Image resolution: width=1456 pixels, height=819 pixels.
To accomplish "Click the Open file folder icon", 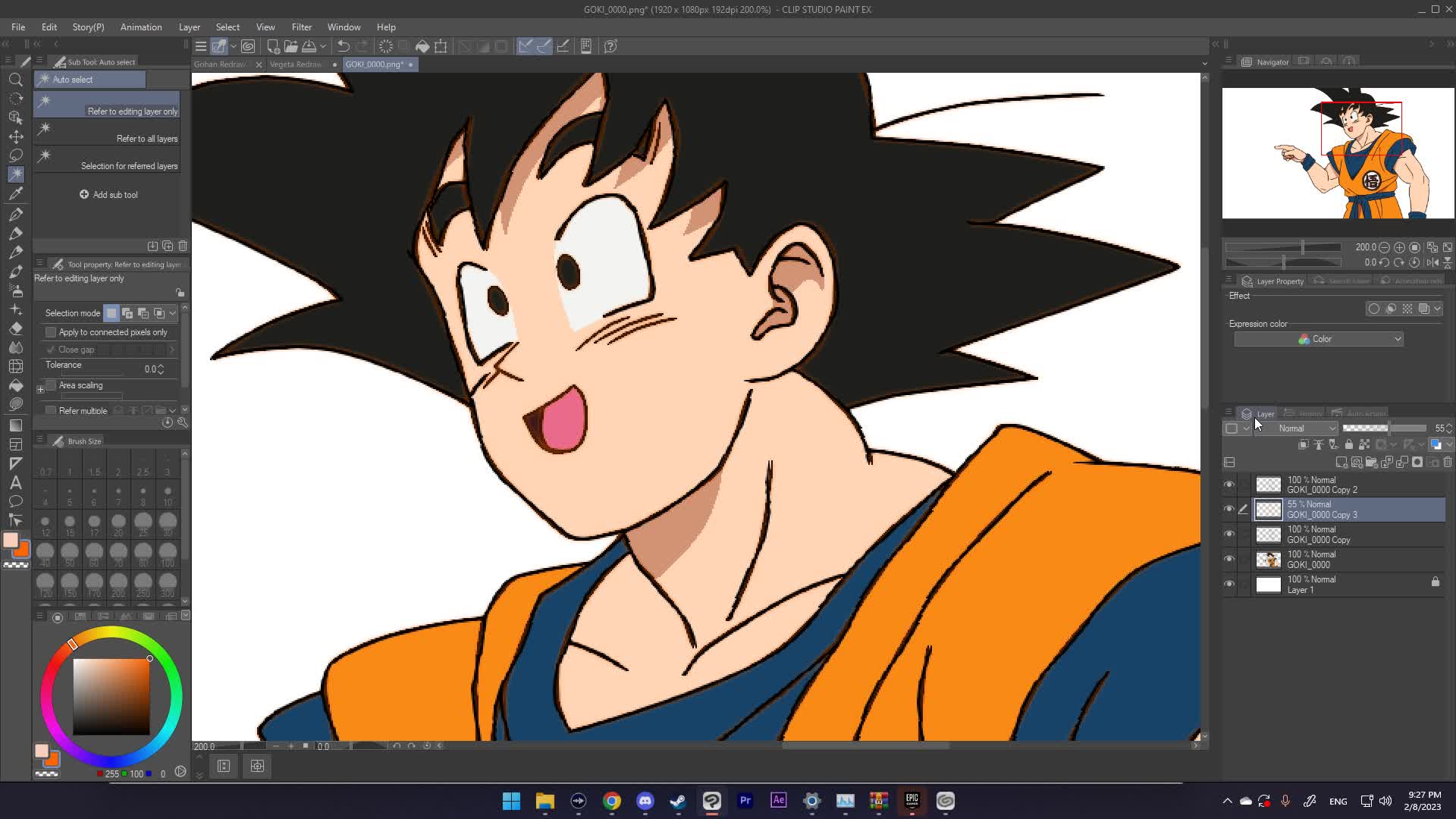I will pyautogui.click(x=290, y=46).
